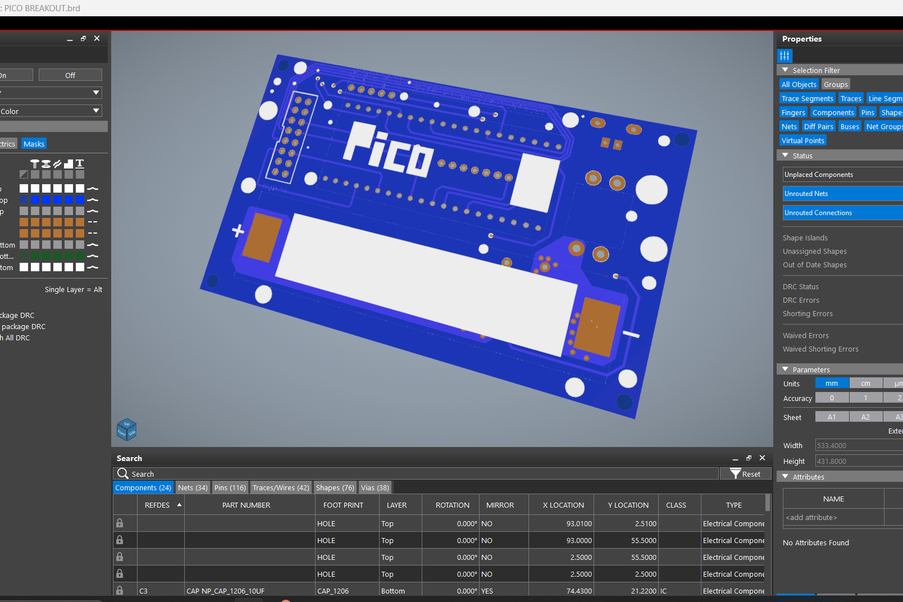Image resolution: width=903 pixels, height=602 pixels.
Task: Switch to the Nets (34) tab
Action: coord(192,487)
